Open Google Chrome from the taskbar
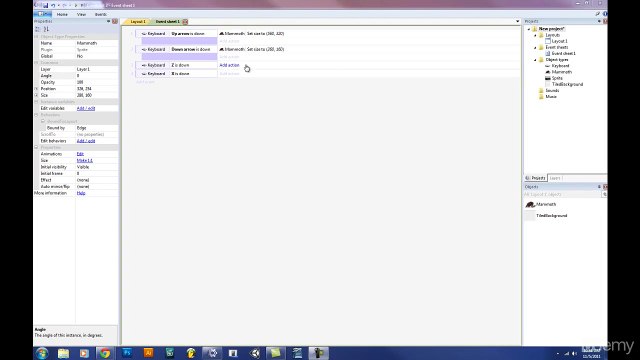The image size is (640, 360). click(105, 353)
